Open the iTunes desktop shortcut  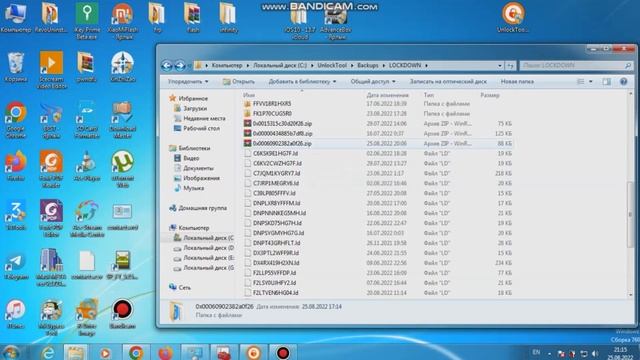pos(16,314)
